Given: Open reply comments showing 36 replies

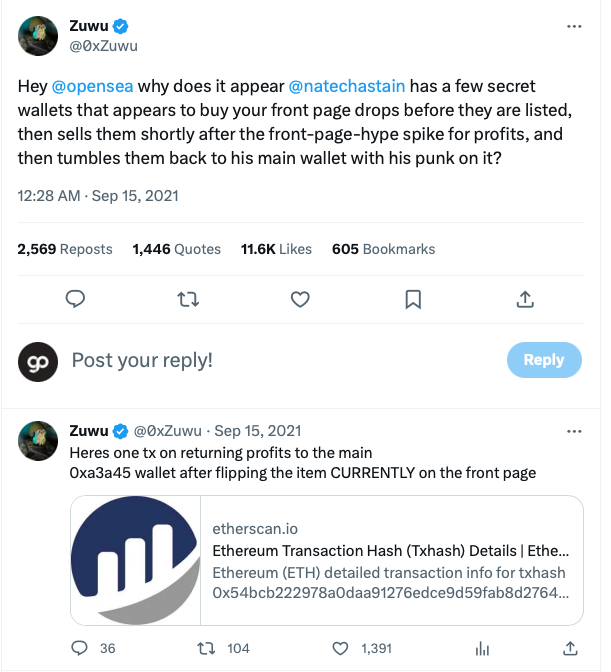Looking at the screenshot, I should pos(81,648).
